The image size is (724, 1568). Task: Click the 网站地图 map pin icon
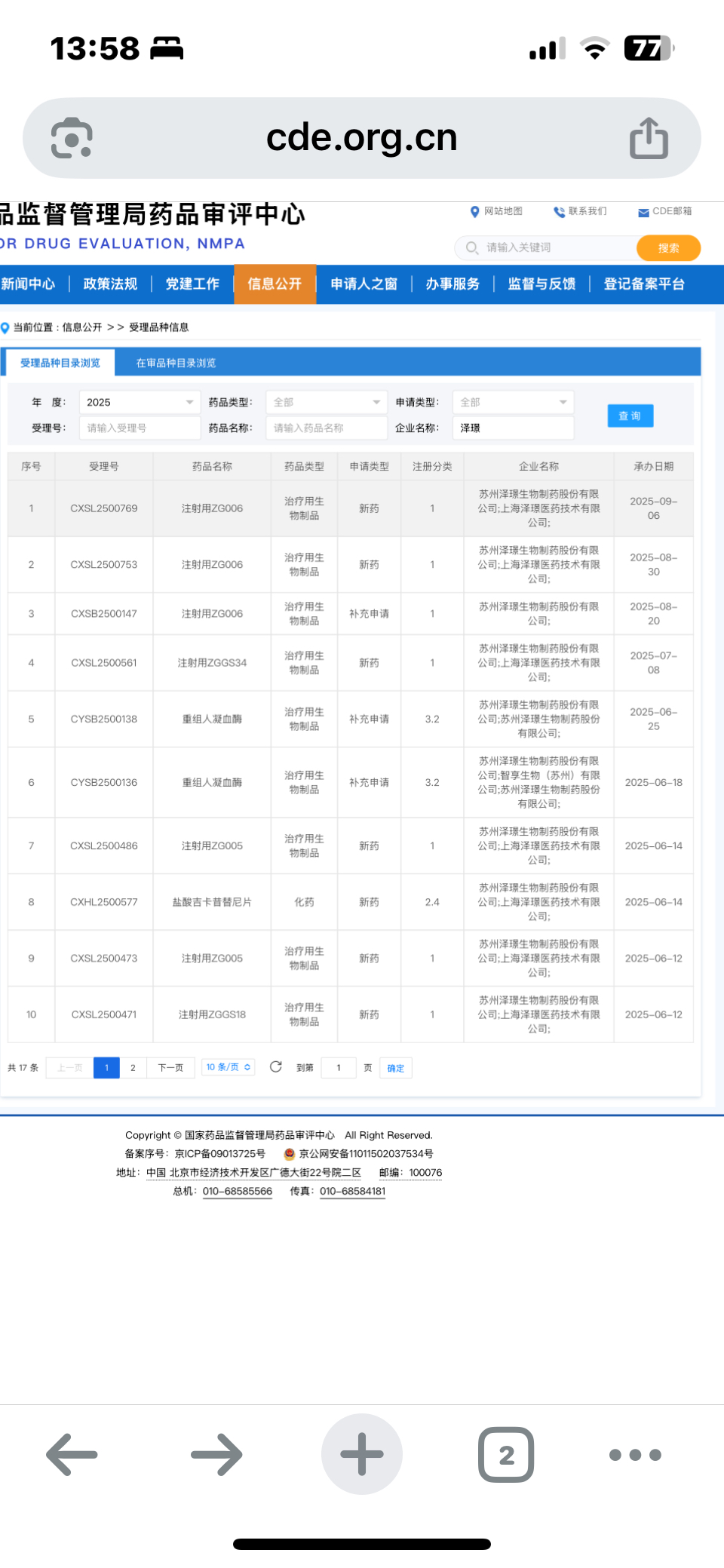coord(474,211)
